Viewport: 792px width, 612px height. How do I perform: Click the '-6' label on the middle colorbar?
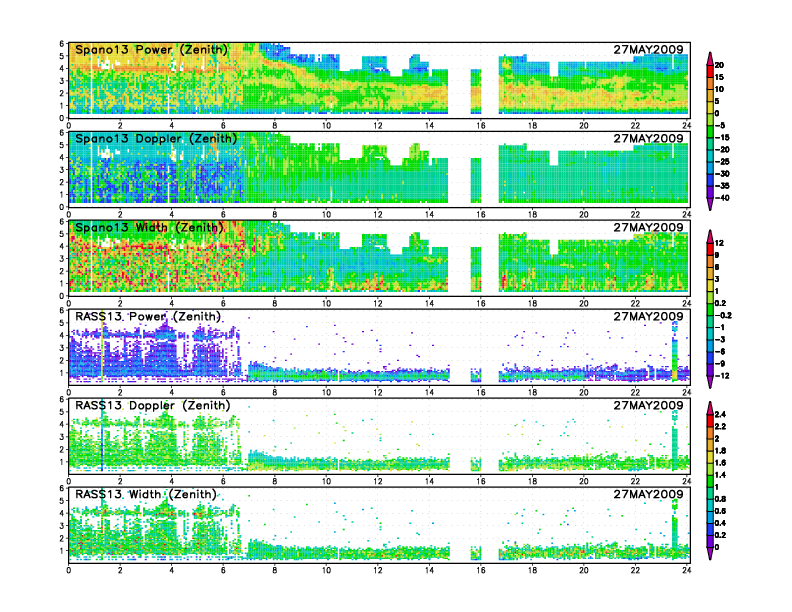click(720, 351)
